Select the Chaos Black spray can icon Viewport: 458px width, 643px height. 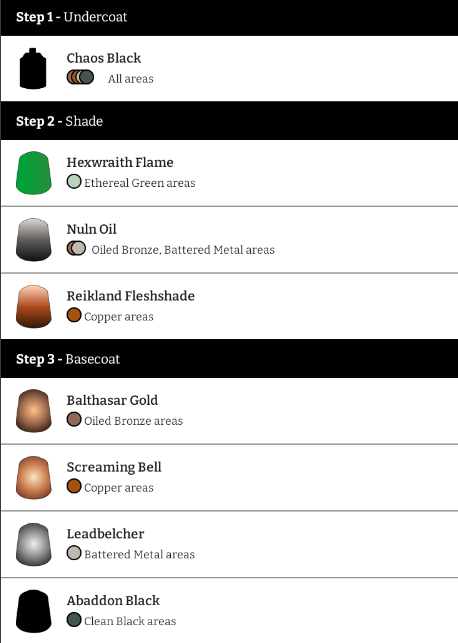[33, 68]
